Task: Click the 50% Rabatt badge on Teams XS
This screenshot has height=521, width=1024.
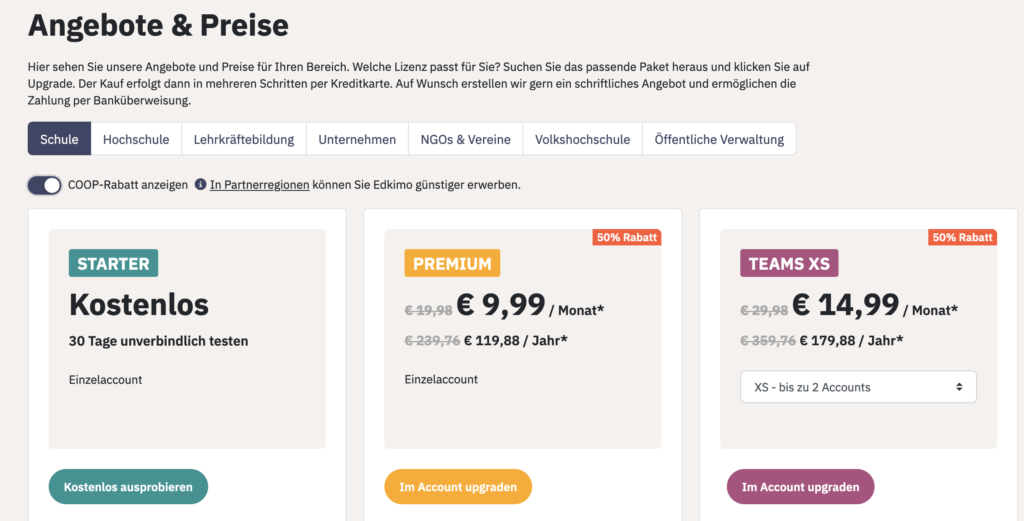Action: pyautogui.click(x=963, y=237)
